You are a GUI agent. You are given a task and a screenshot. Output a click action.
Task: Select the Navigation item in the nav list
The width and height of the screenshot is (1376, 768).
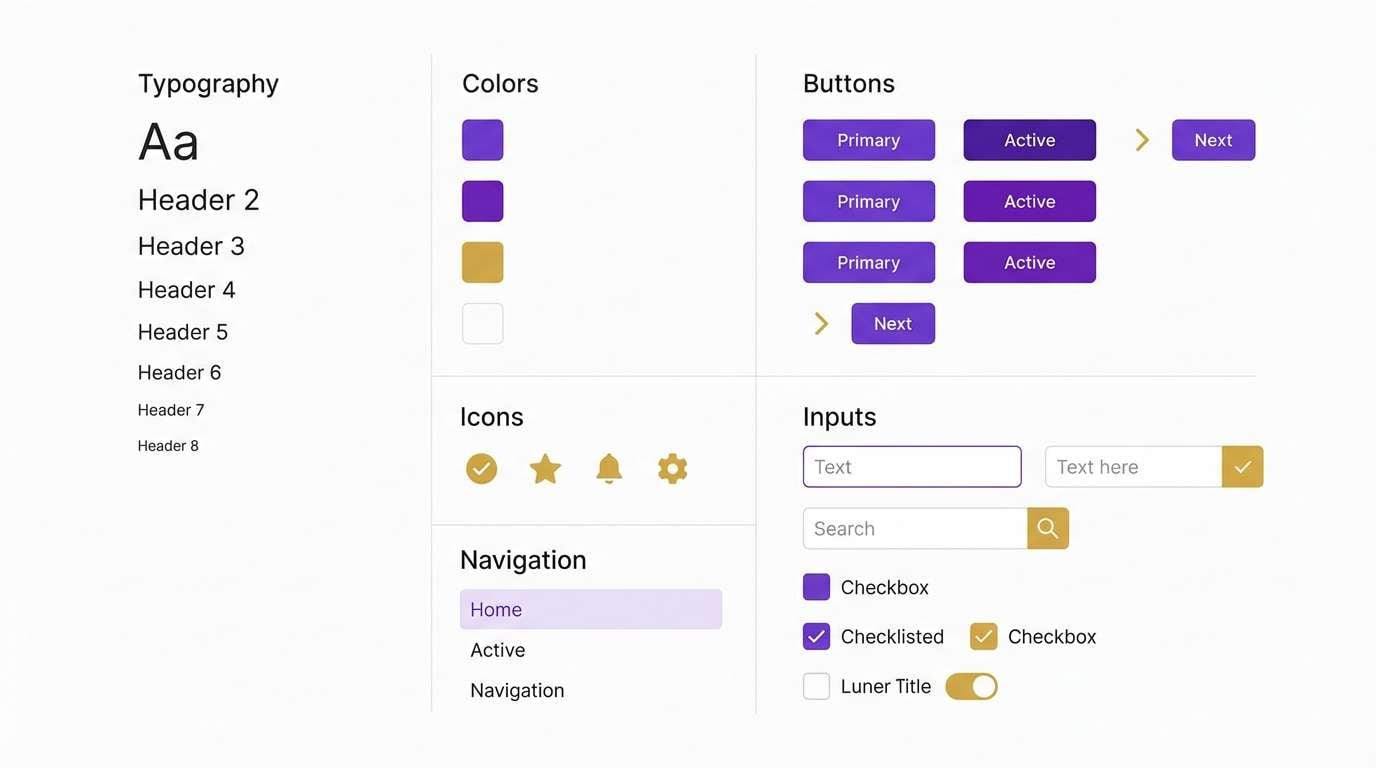[x=517, y=689]
